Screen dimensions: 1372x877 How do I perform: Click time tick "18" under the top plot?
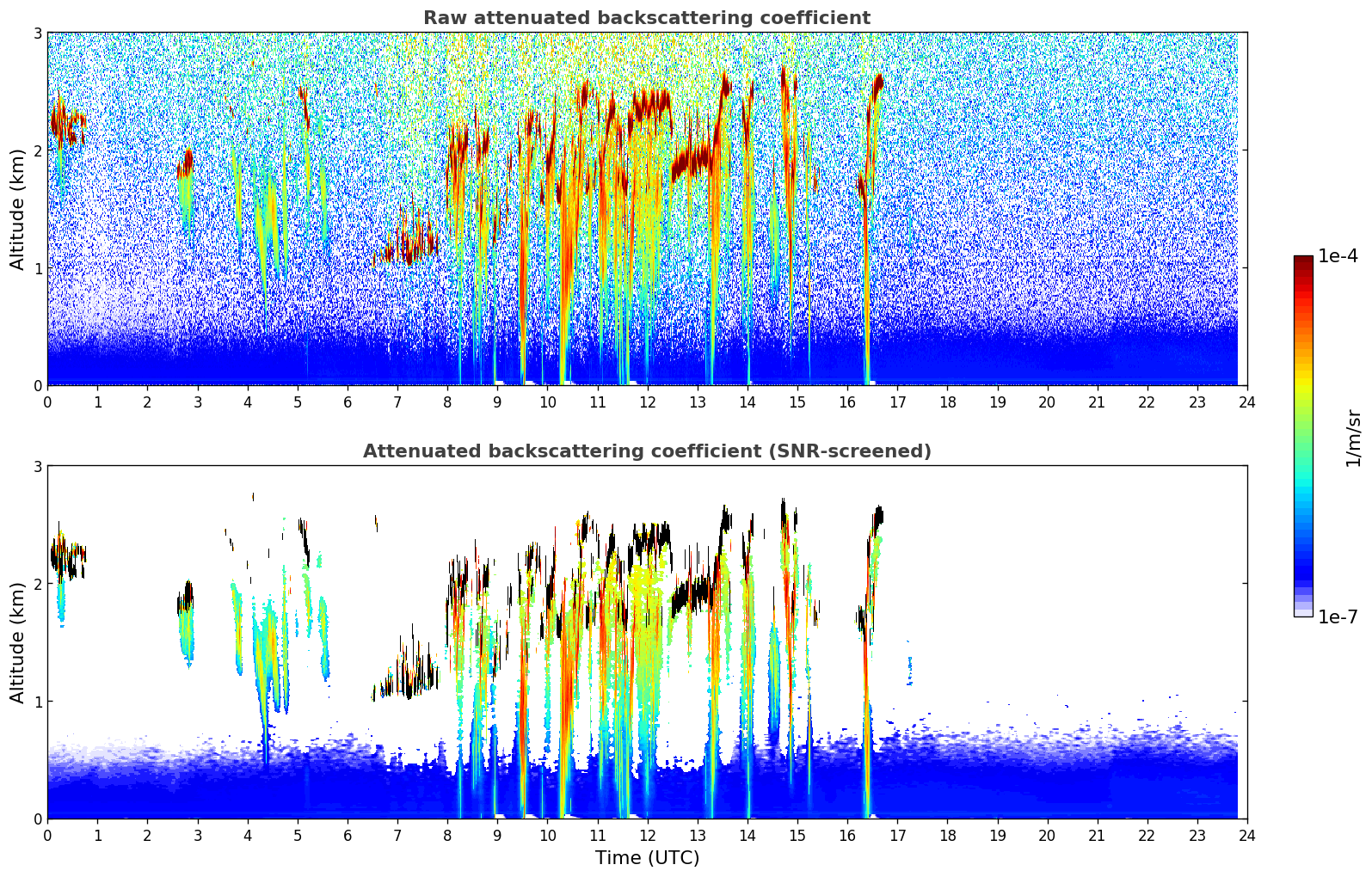click(947, 402)
